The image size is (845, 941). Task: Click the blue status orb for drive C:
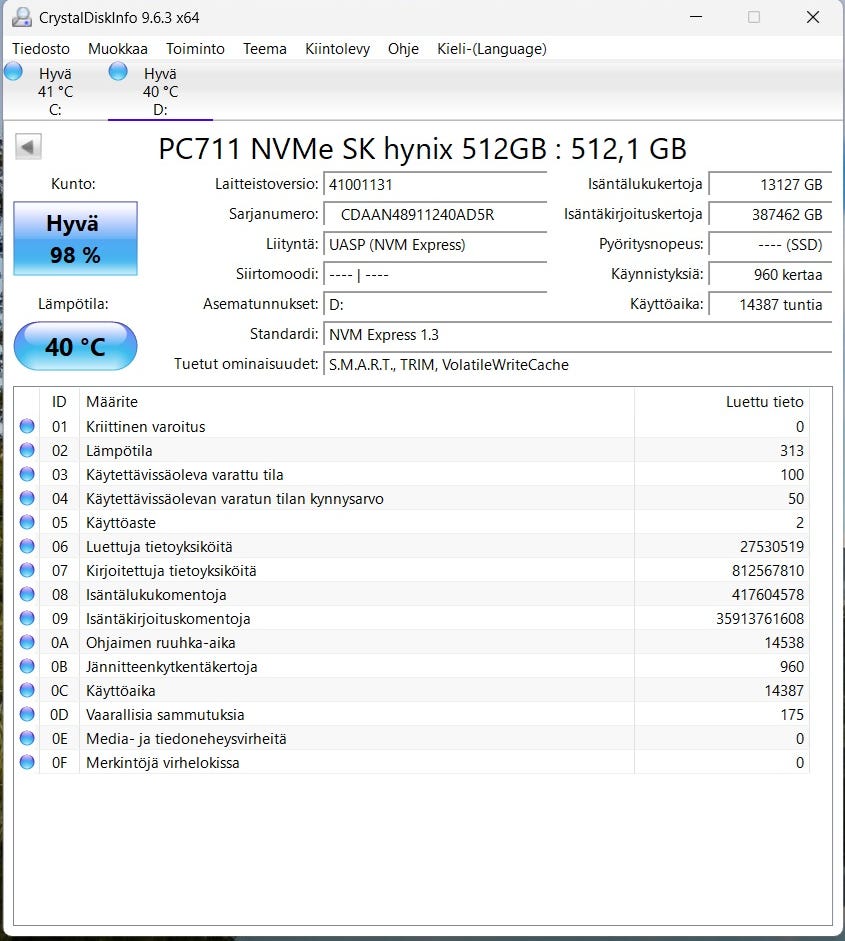[x=13, y=71]
